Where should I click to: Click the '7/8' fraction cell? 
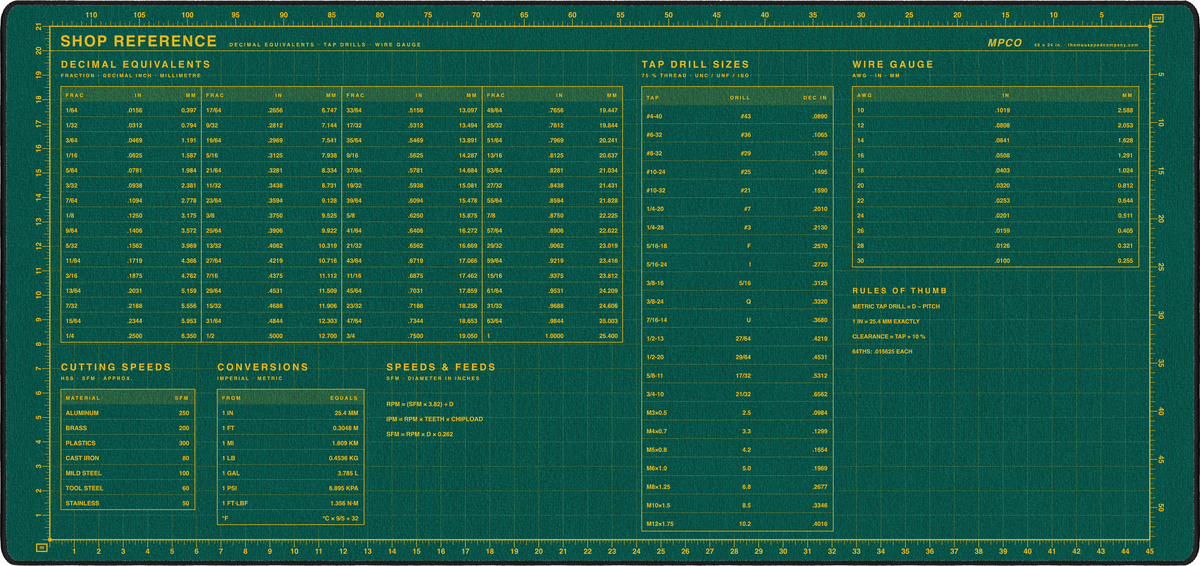pos(491,216)
